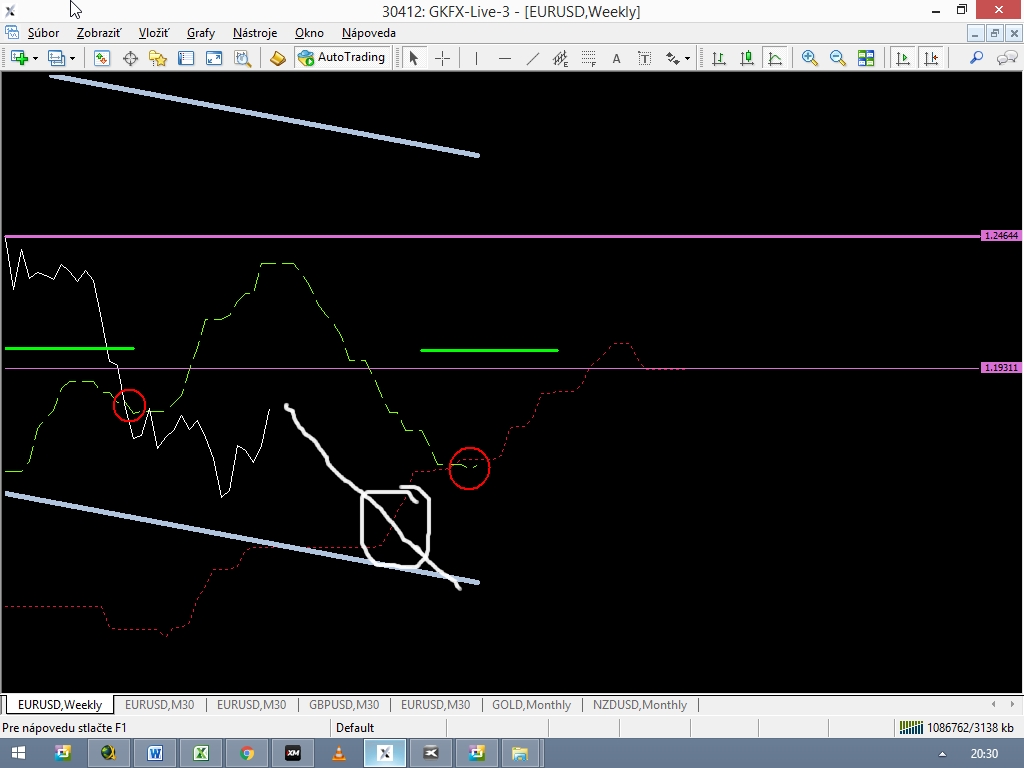Expand the arrows objects dropdown
This screenshot has width=1024, height=768.
point(687,58)
